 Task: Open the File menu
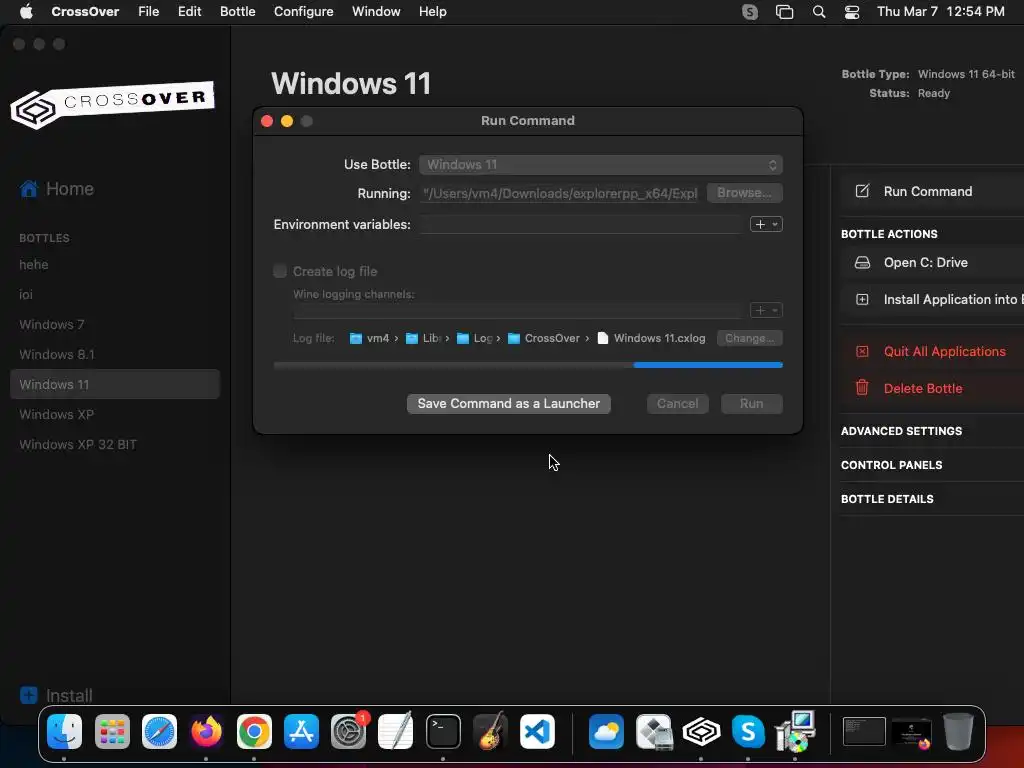148,12
